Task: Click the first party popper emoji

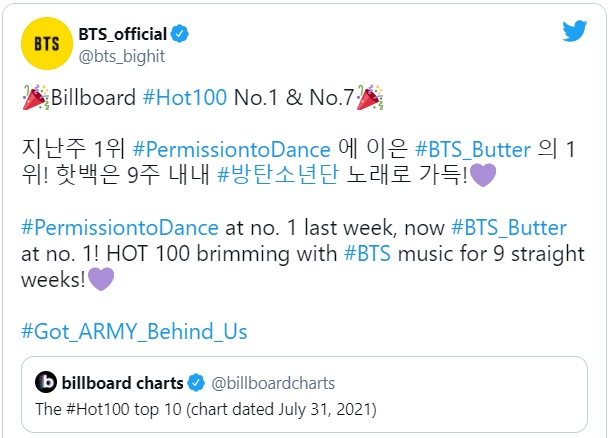Action: tap(35, 97)
